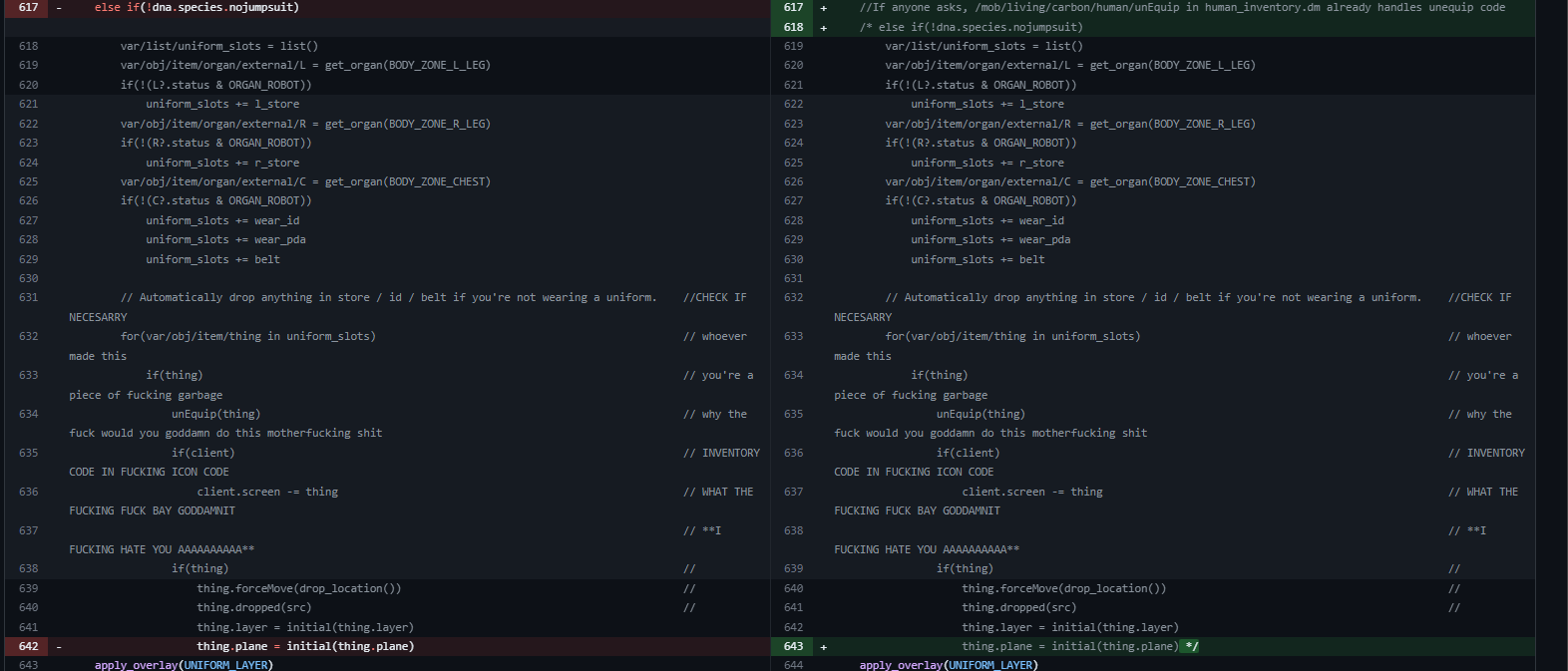The width and height of the screenshot is (1568, 671).
Task: Select green line number 618
Action: (x=793, y=27)
